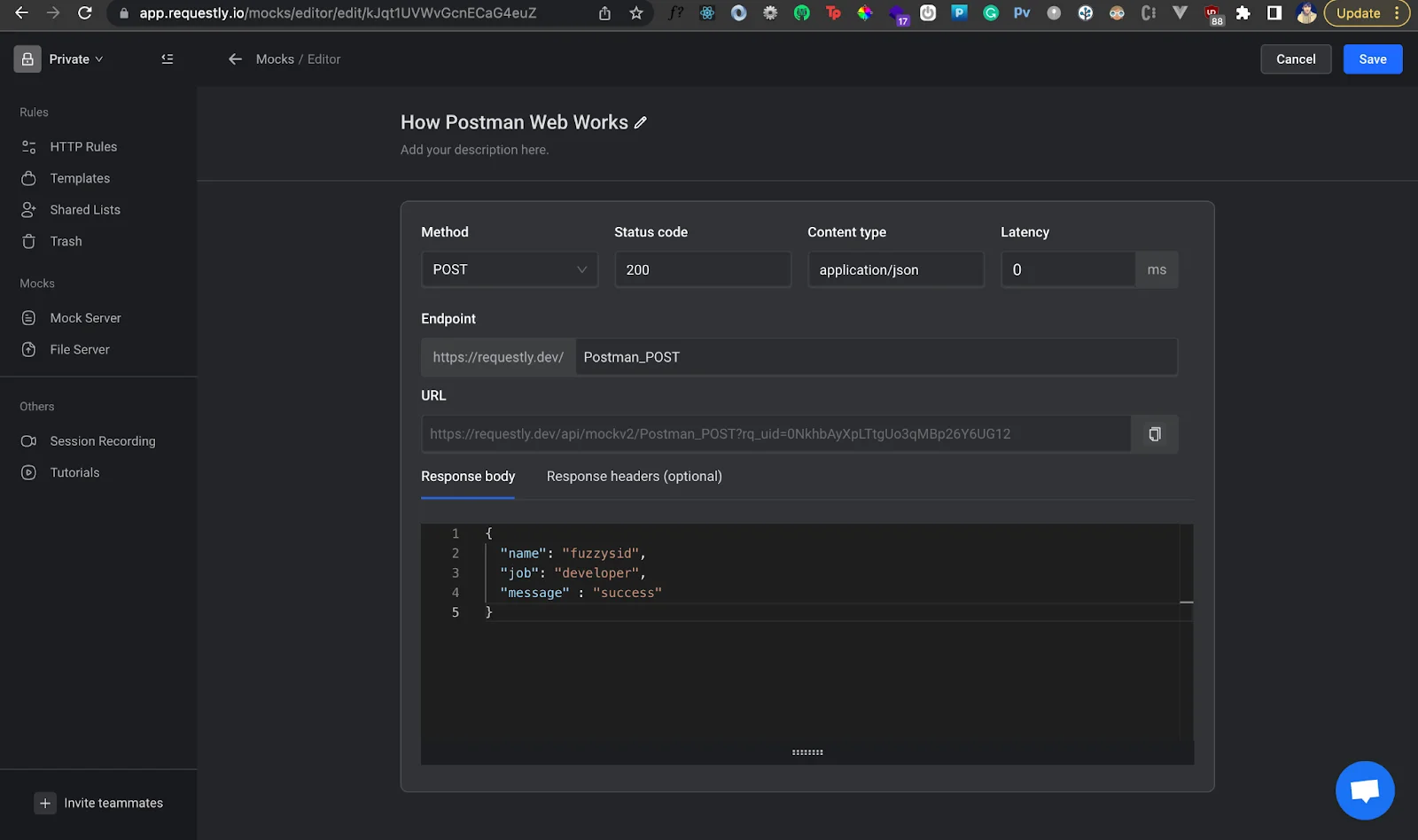
Task: Open Tutorials in the sidebar
Action: (74, 473)
